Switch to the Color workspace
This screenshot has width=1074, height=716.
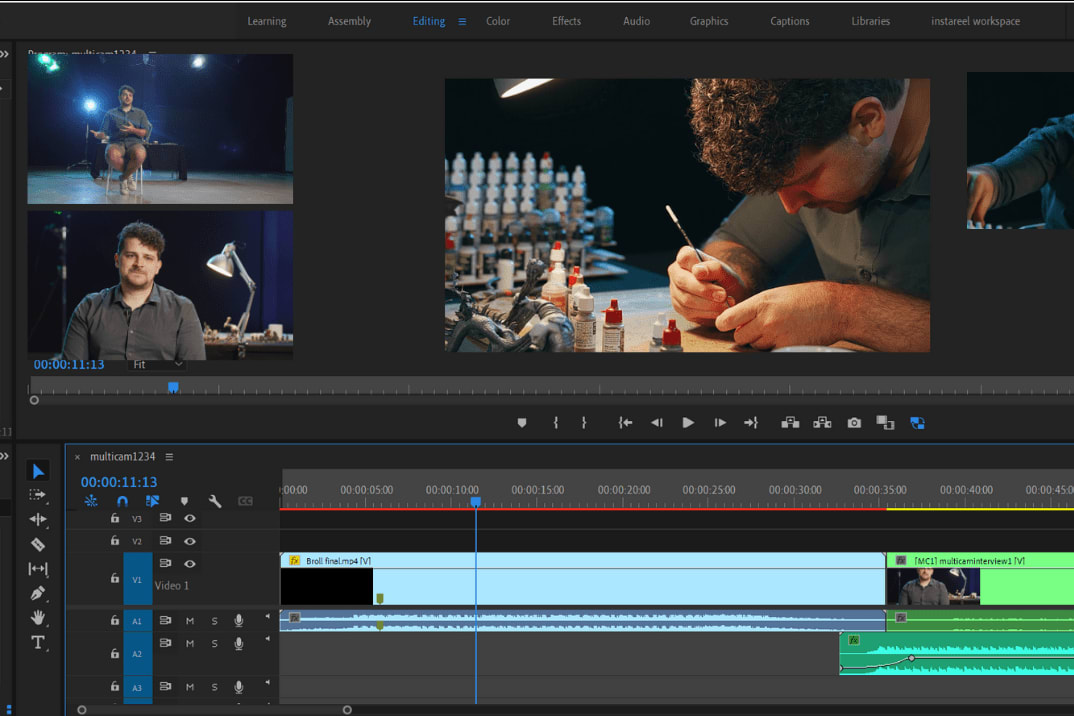coord(498,21)
